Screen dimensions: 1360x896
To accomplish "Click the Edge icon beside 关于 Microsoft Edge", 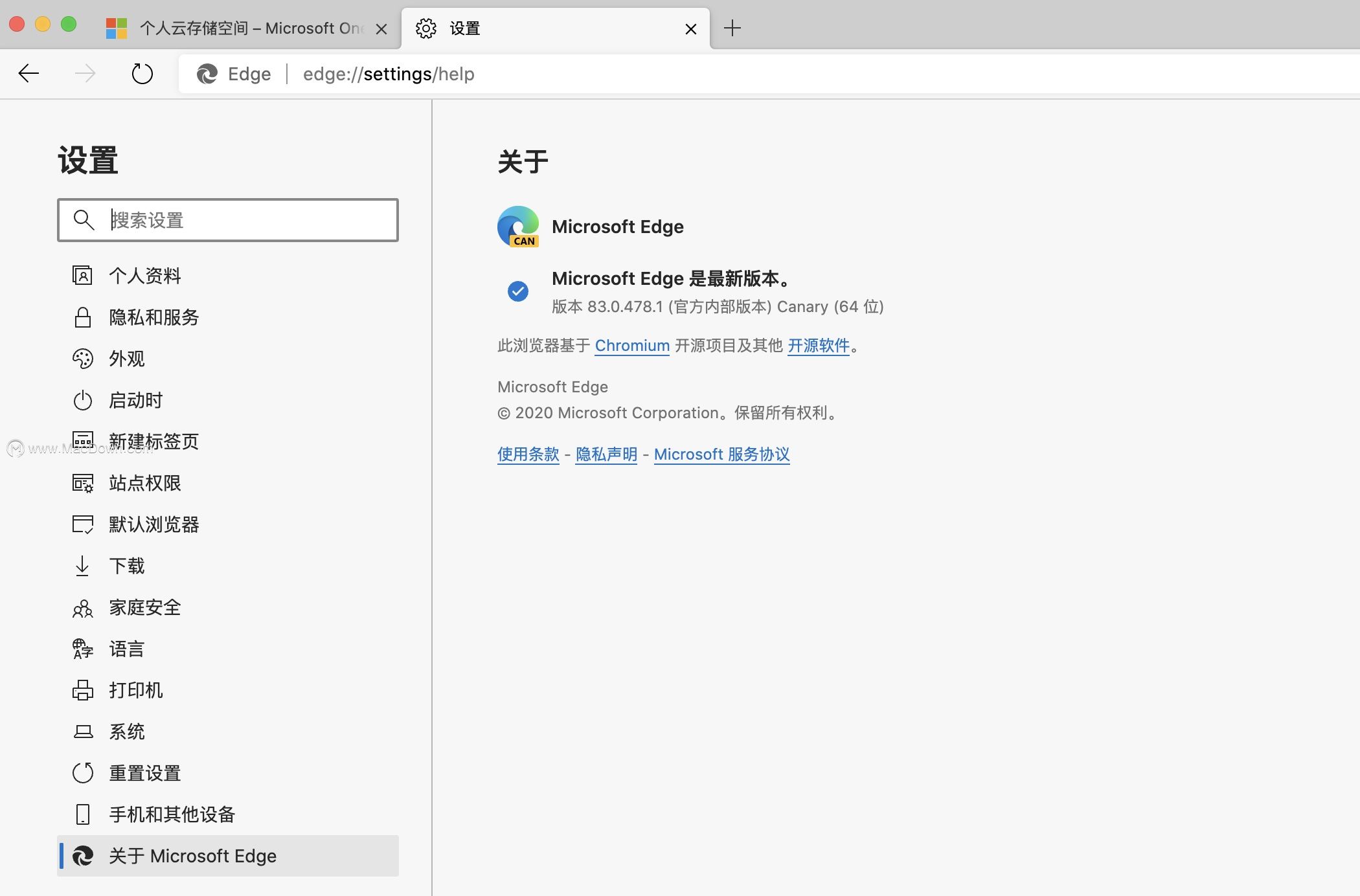I will [82, 856].
